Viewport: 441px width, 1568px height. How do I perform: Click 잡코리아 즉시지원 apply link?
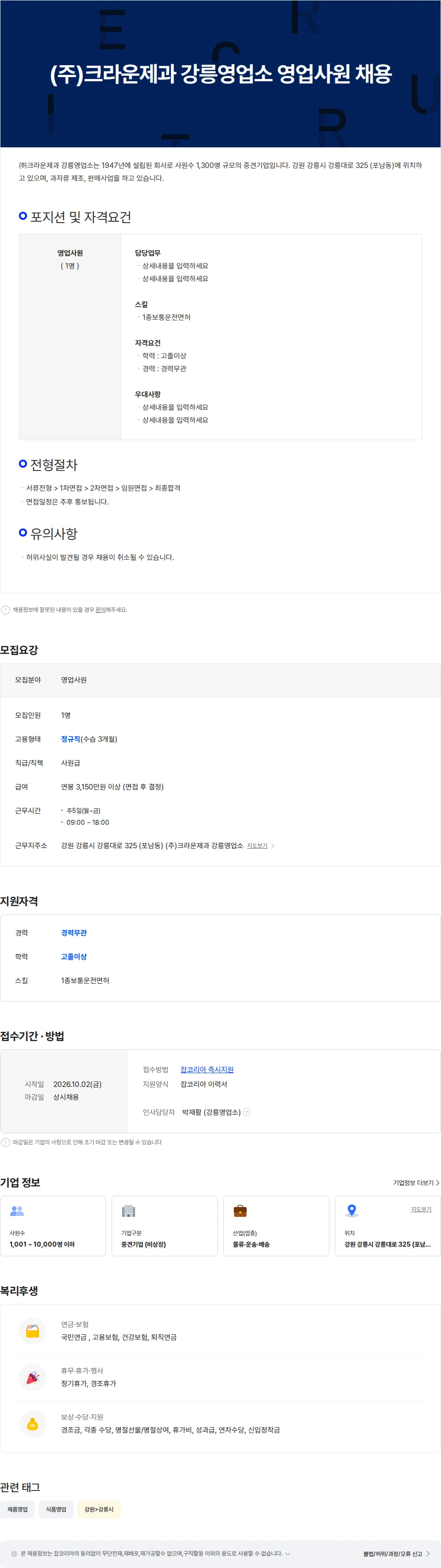click(207, 1069)
